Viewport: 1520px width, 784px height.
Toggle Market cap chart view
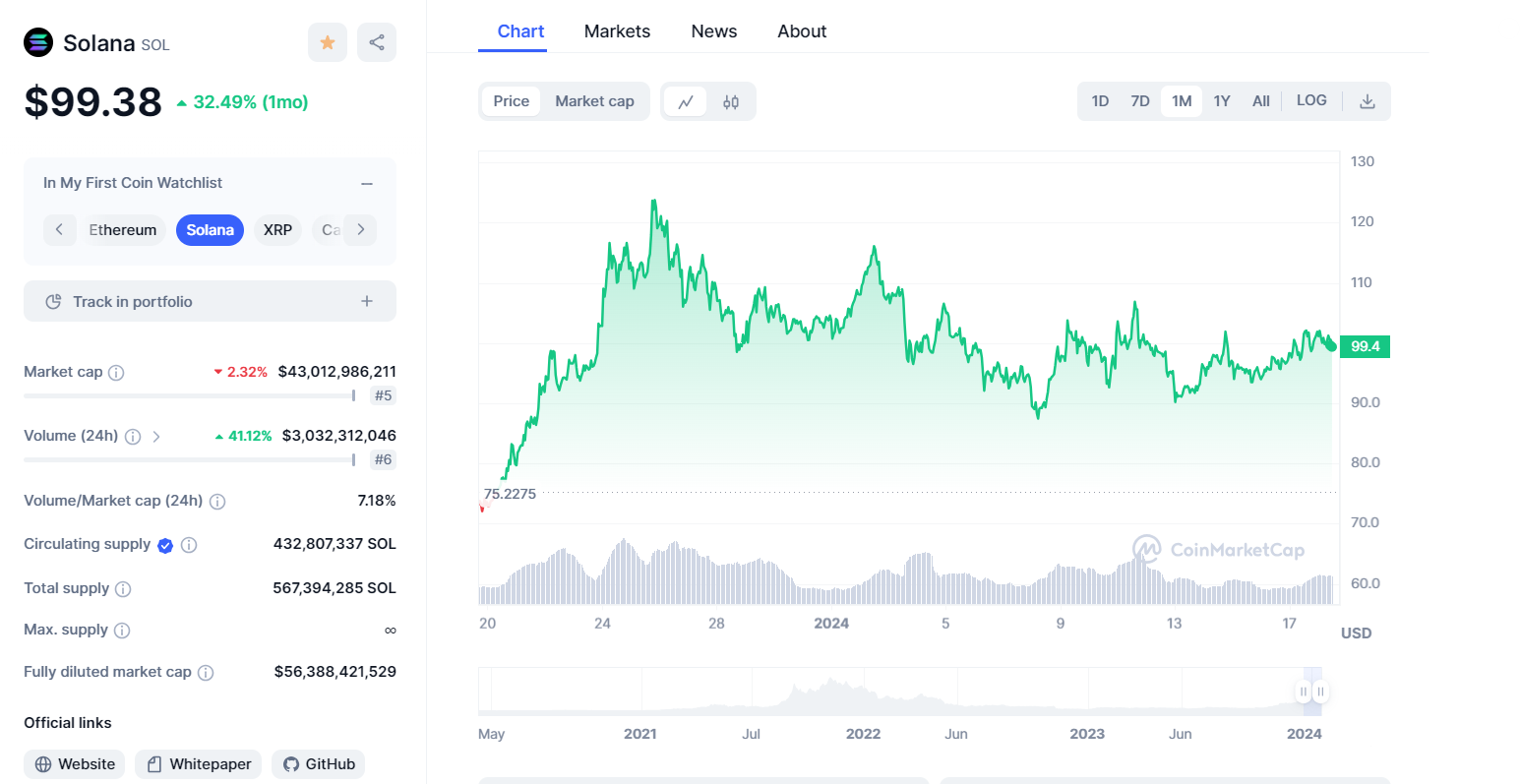594,101
